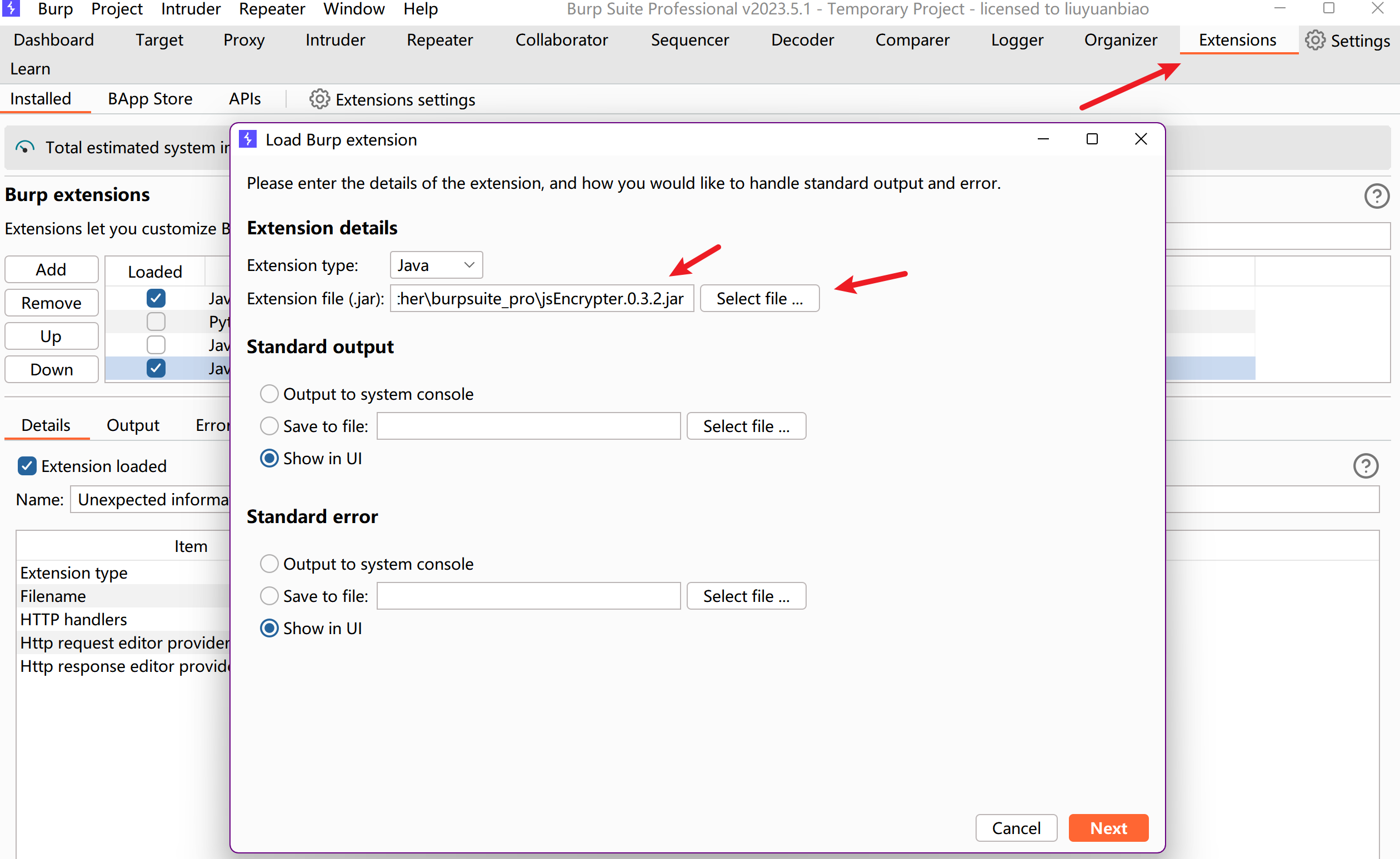Click help icon beside Burp extensions heading

coord(1376,196)
